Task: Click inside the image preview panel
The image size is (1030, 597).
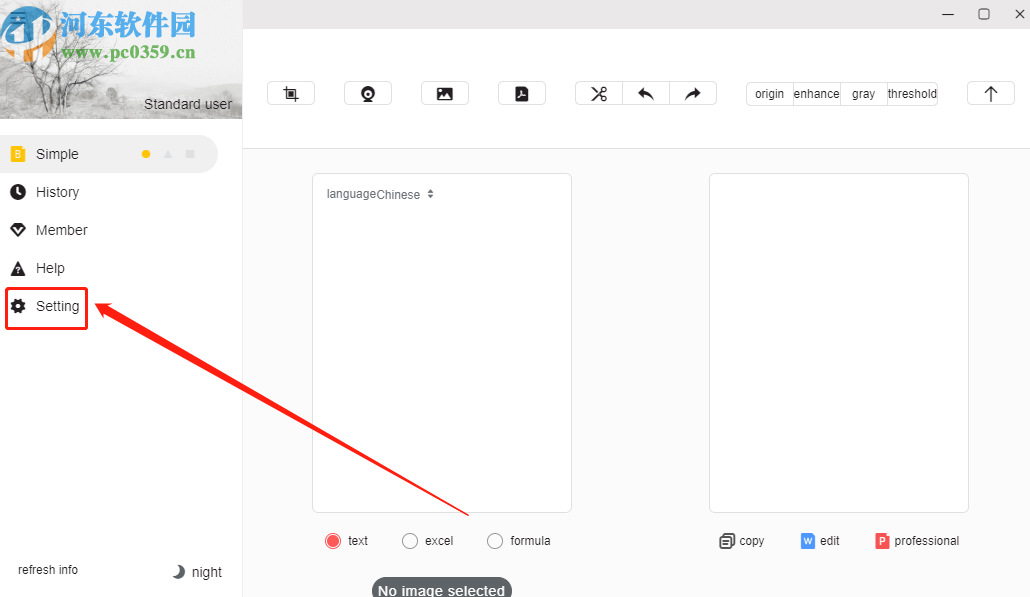Action: [442, 343]
